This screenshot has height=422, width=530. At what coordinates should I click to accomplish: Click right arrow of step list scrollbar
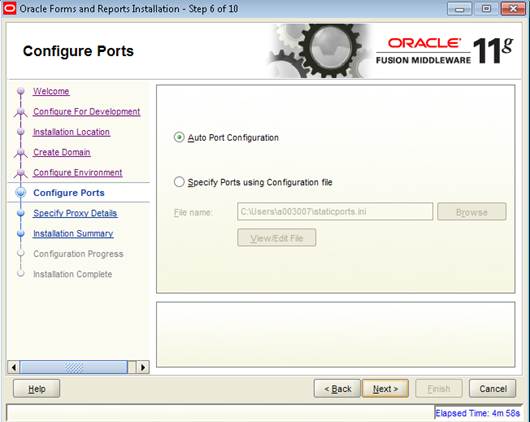143,367
